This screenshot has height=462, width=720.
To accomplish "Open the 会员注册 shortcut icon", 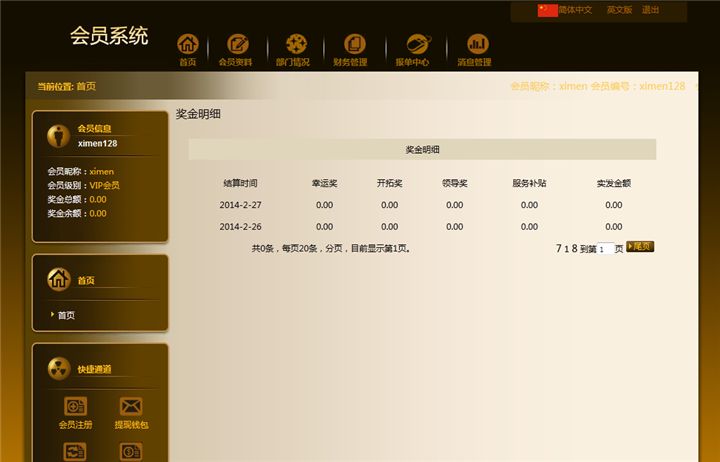I will pyautogui.click(x=75, y=406).
